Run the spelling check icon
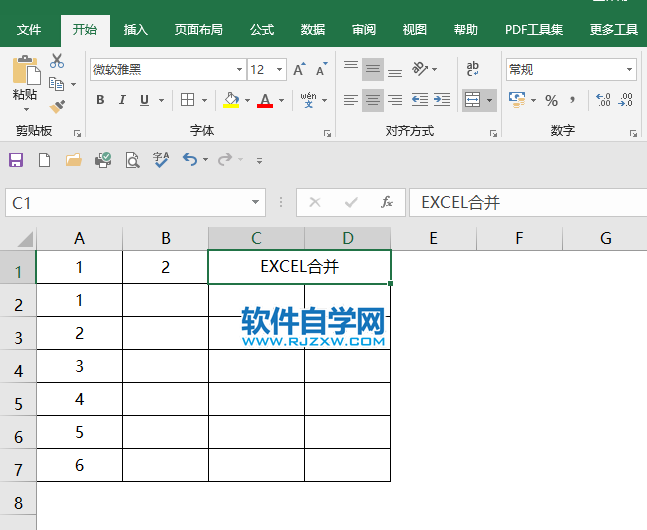This screenshot has width=647, height=530. (x=161, y=160)
